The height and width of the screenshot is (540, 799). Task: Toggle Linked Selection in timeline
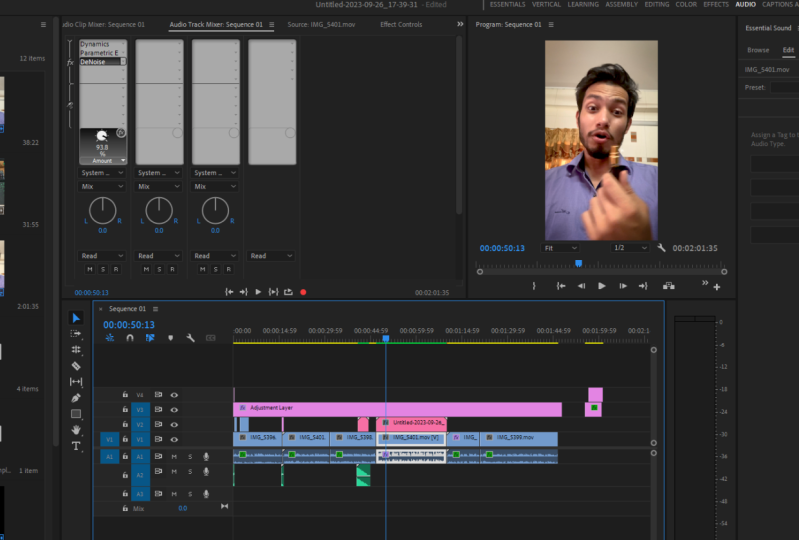[x=150, y=338]
